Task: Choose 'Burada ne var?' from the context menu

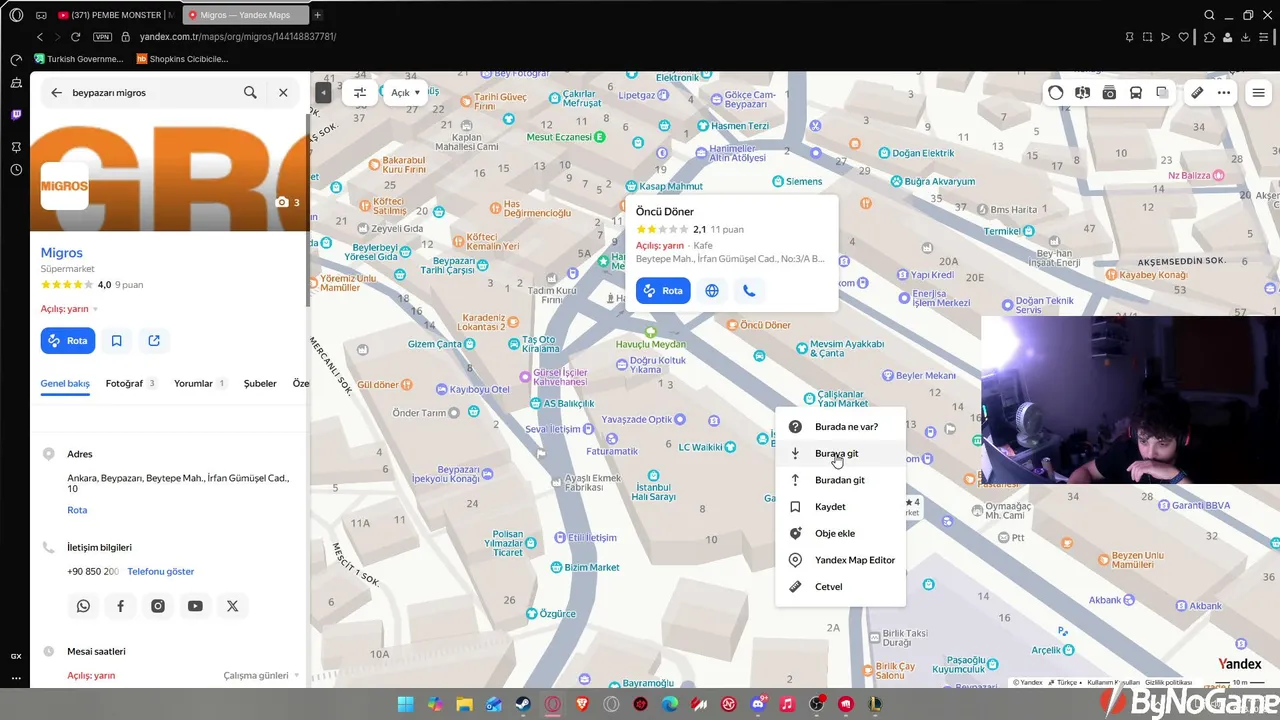Action: click(840, 427)
